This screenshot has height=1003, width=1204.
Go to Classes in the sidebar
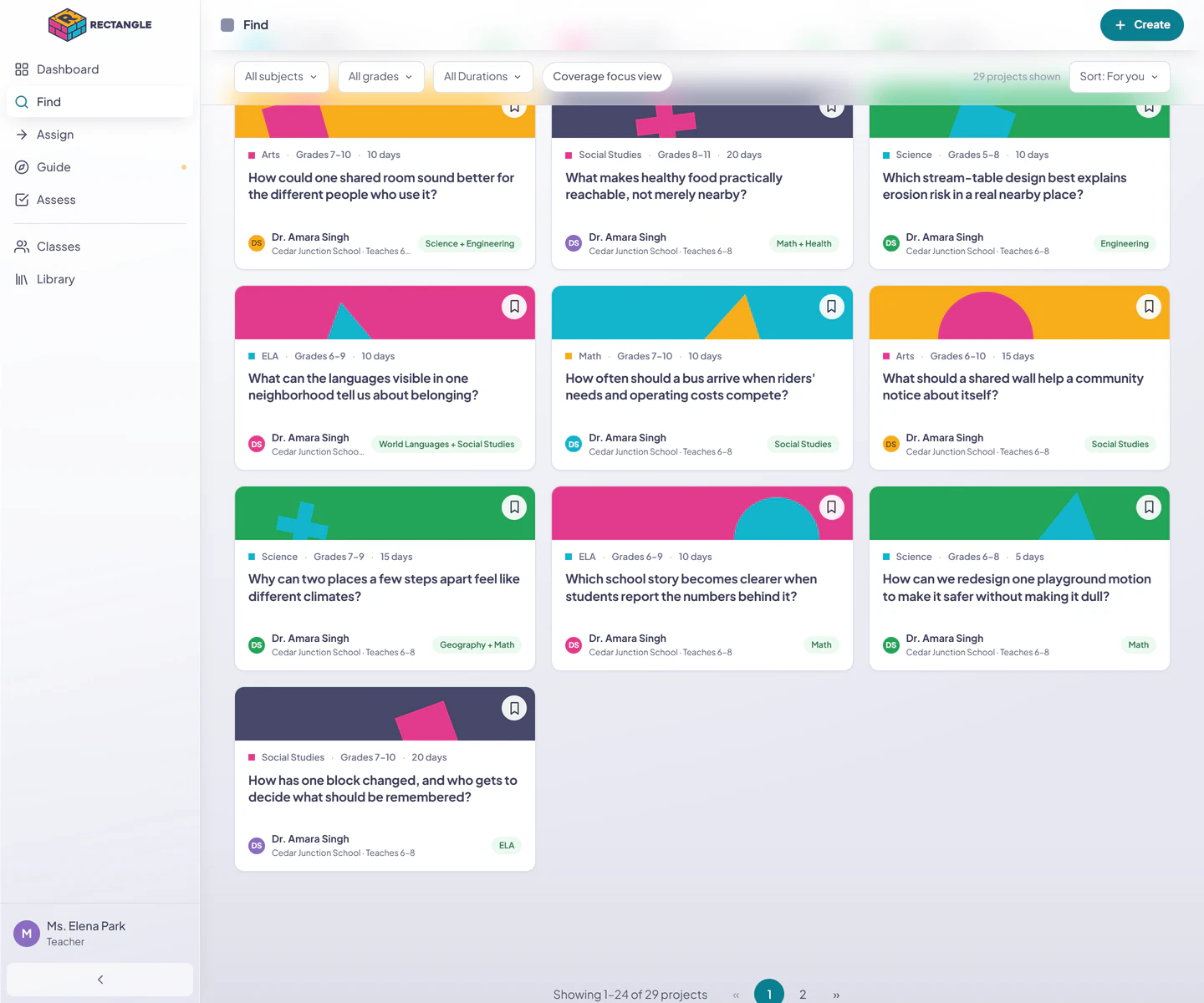click(x=99, y=247)
